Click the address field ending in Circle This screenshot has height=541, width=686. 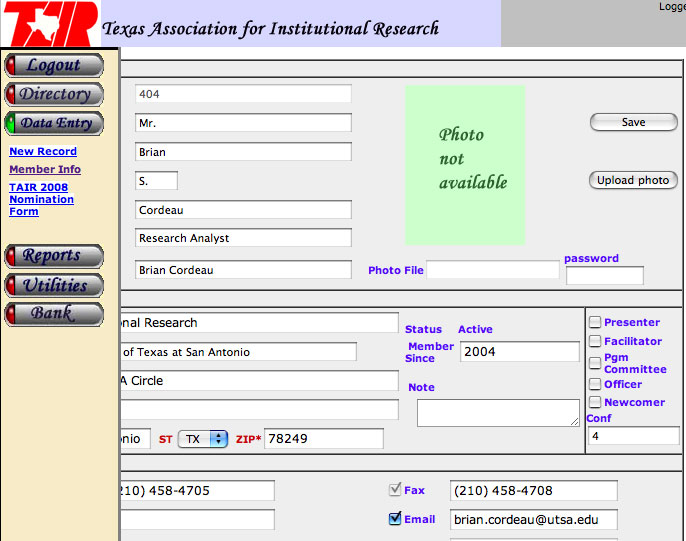(x=259, y=380)
